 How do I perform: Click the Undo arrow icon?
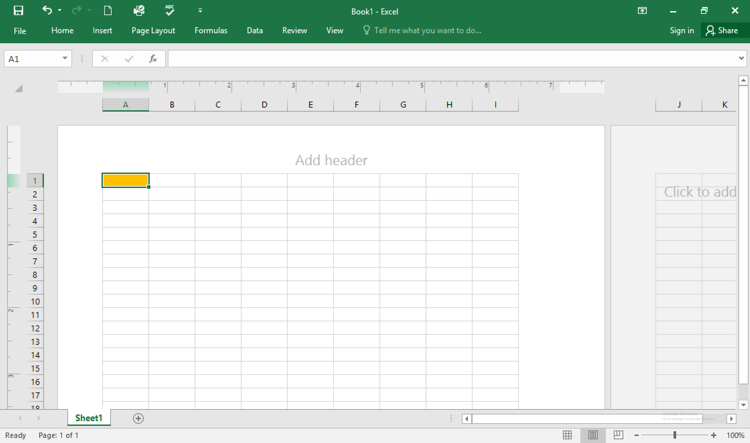point(46,11)
